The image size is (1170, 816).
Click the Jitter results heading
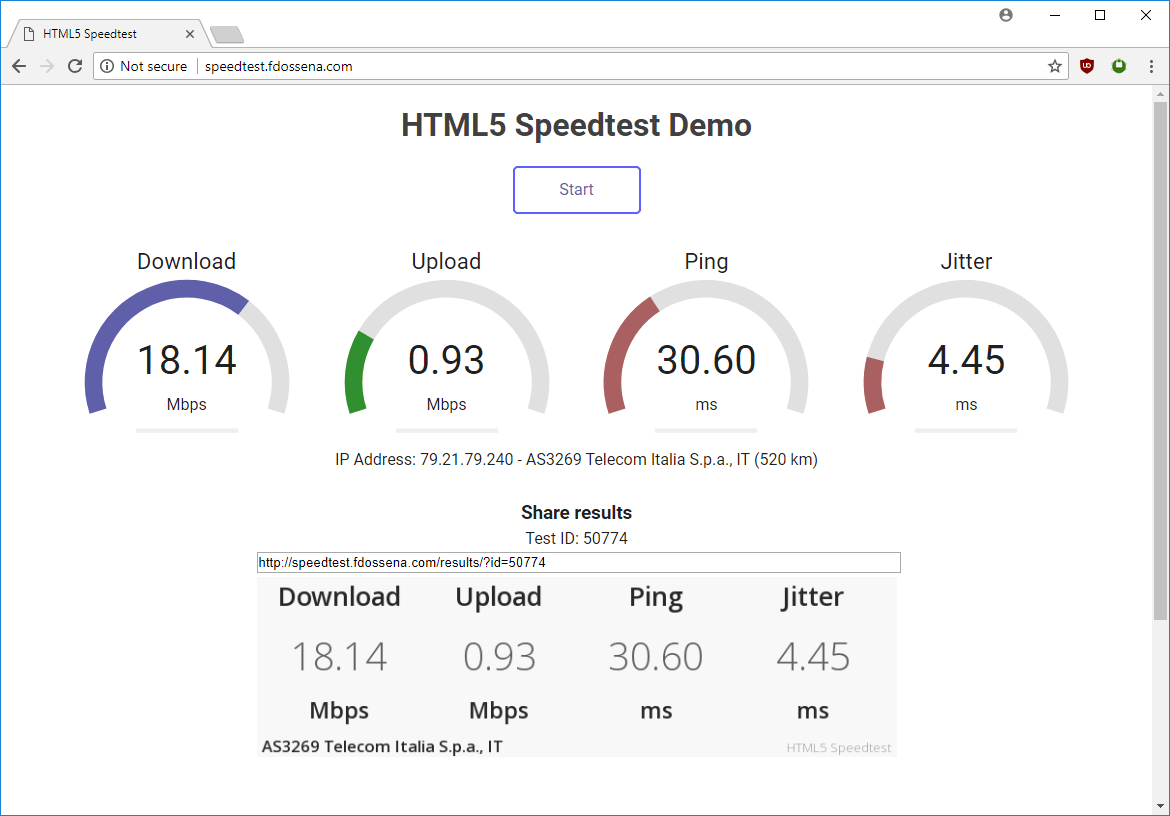coord(812,597)
